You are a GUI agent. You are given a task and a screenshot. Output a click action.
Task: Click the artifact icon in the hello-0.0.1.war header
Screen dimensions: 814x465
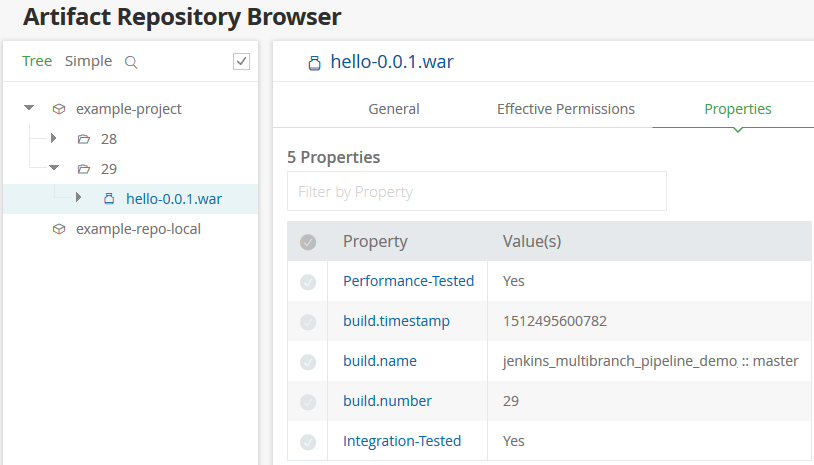pos(315,63)
